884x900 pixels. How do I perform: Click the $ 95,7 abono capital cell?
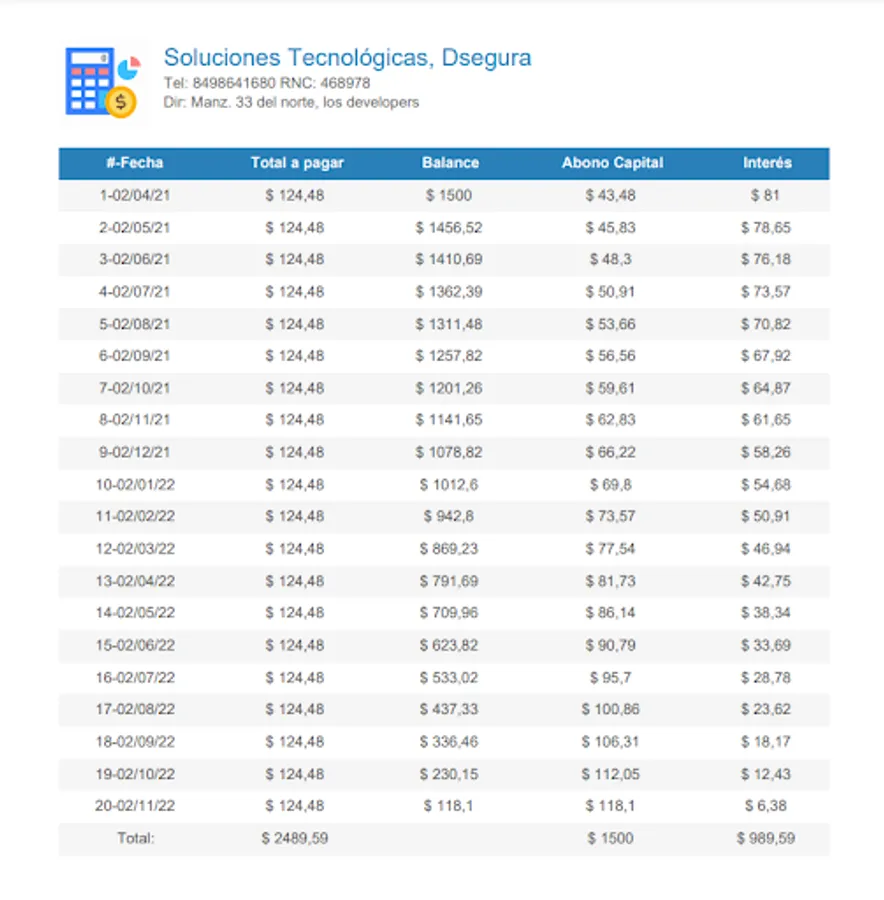point(610,678)
